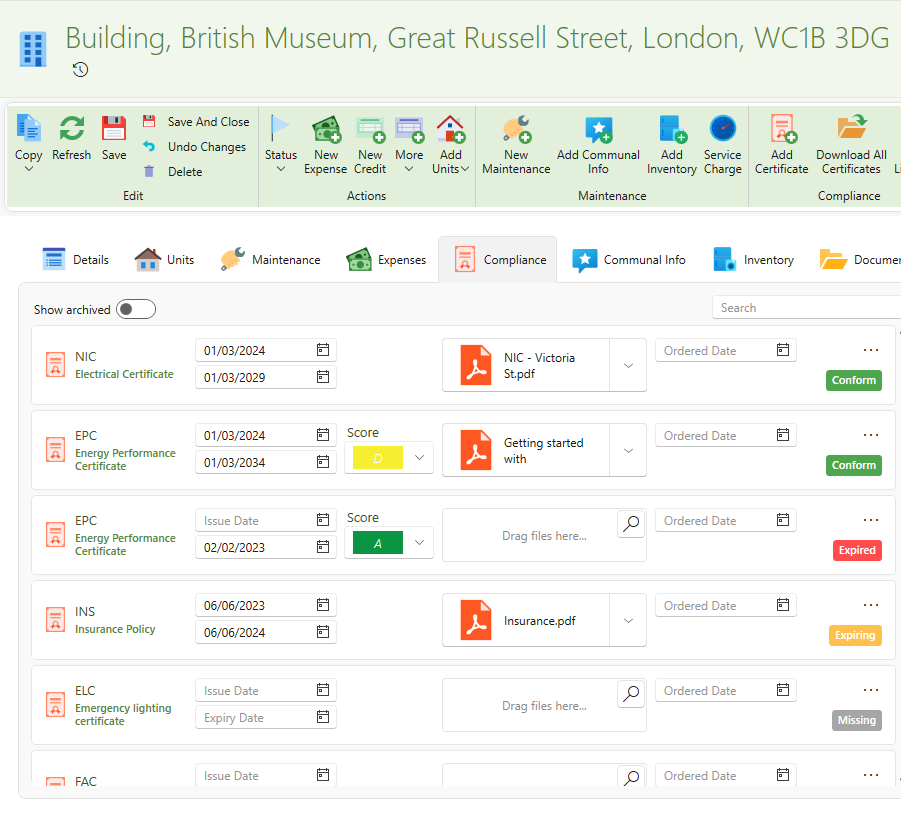901x816 pixels.
Task: Click Download All Certificates icon
Action: coord(852,126)
